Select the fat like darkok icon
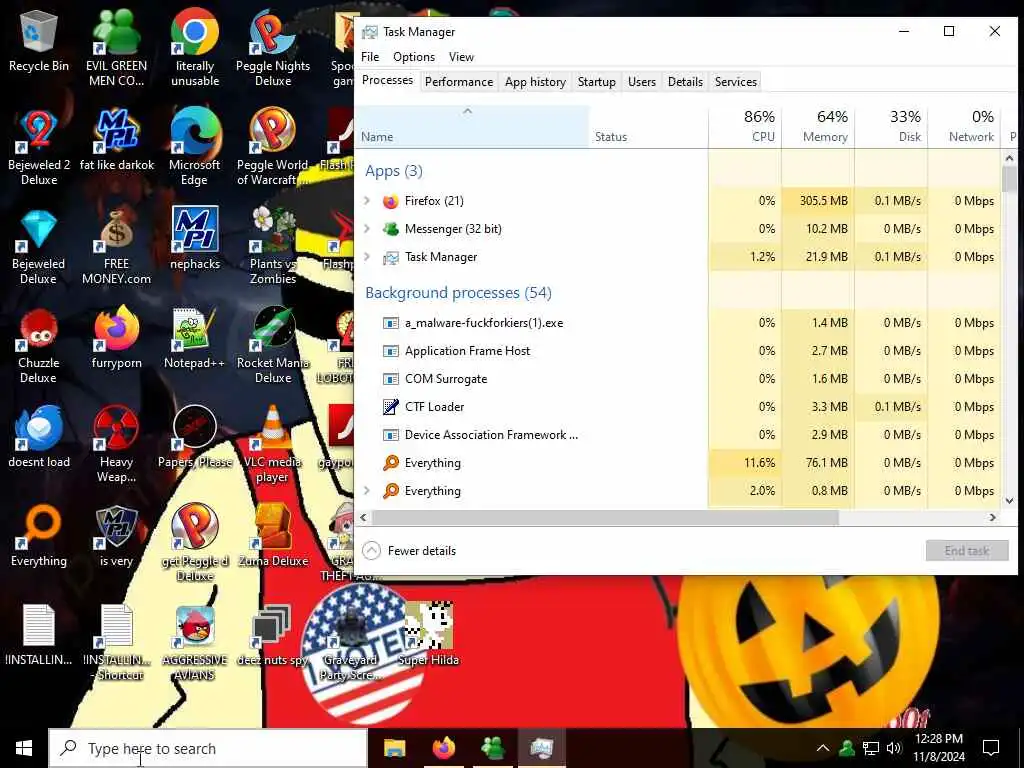This screenshot has height=768, width=1024. pos(117,140)
